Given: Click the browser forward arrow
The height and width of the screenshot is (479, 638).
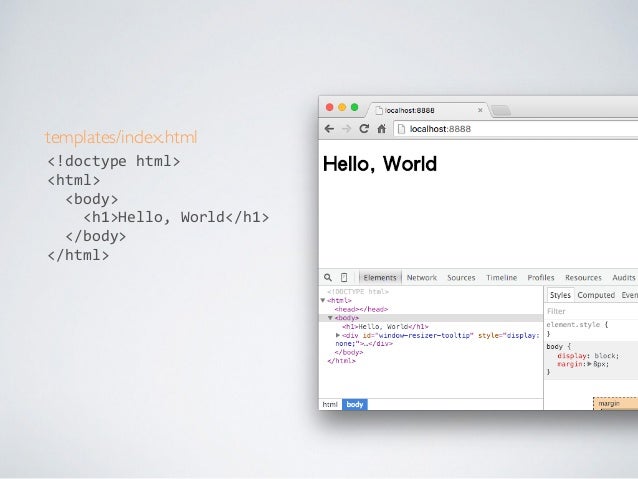Looking at the screenshot, I should click(x=346, y=129).
